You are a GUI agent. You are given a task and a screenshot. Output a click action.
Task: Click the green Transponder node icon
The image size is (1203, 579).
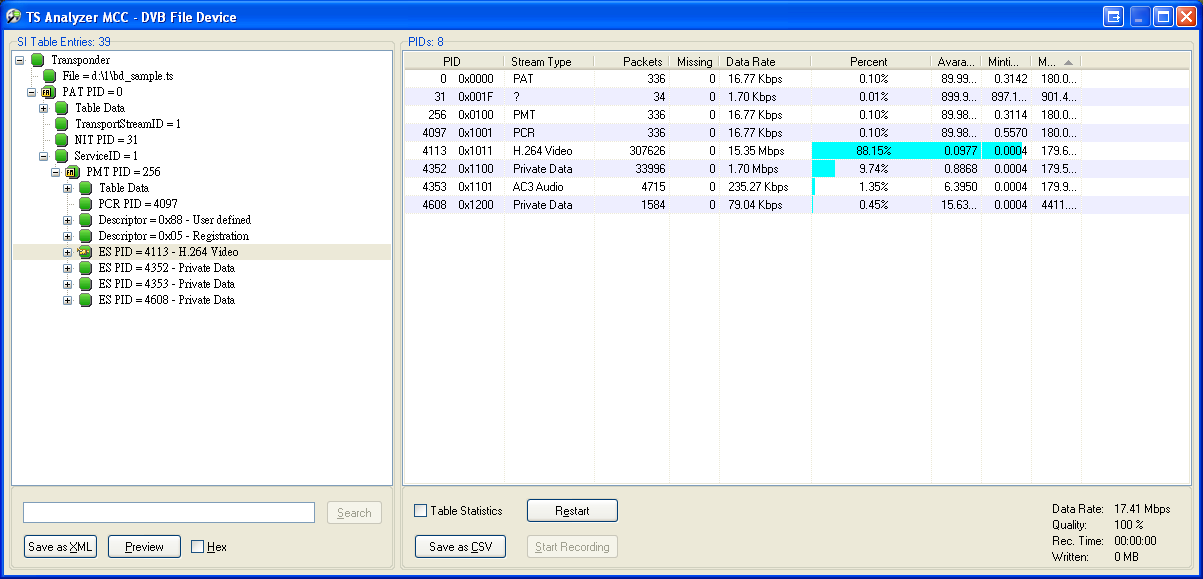pyautogui.click(x=38, y=60)
